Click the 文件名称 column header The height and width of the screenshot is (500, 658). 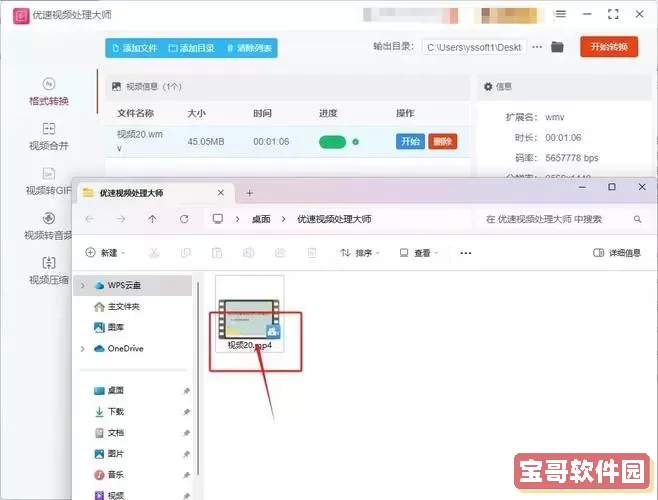pos(136,113)
